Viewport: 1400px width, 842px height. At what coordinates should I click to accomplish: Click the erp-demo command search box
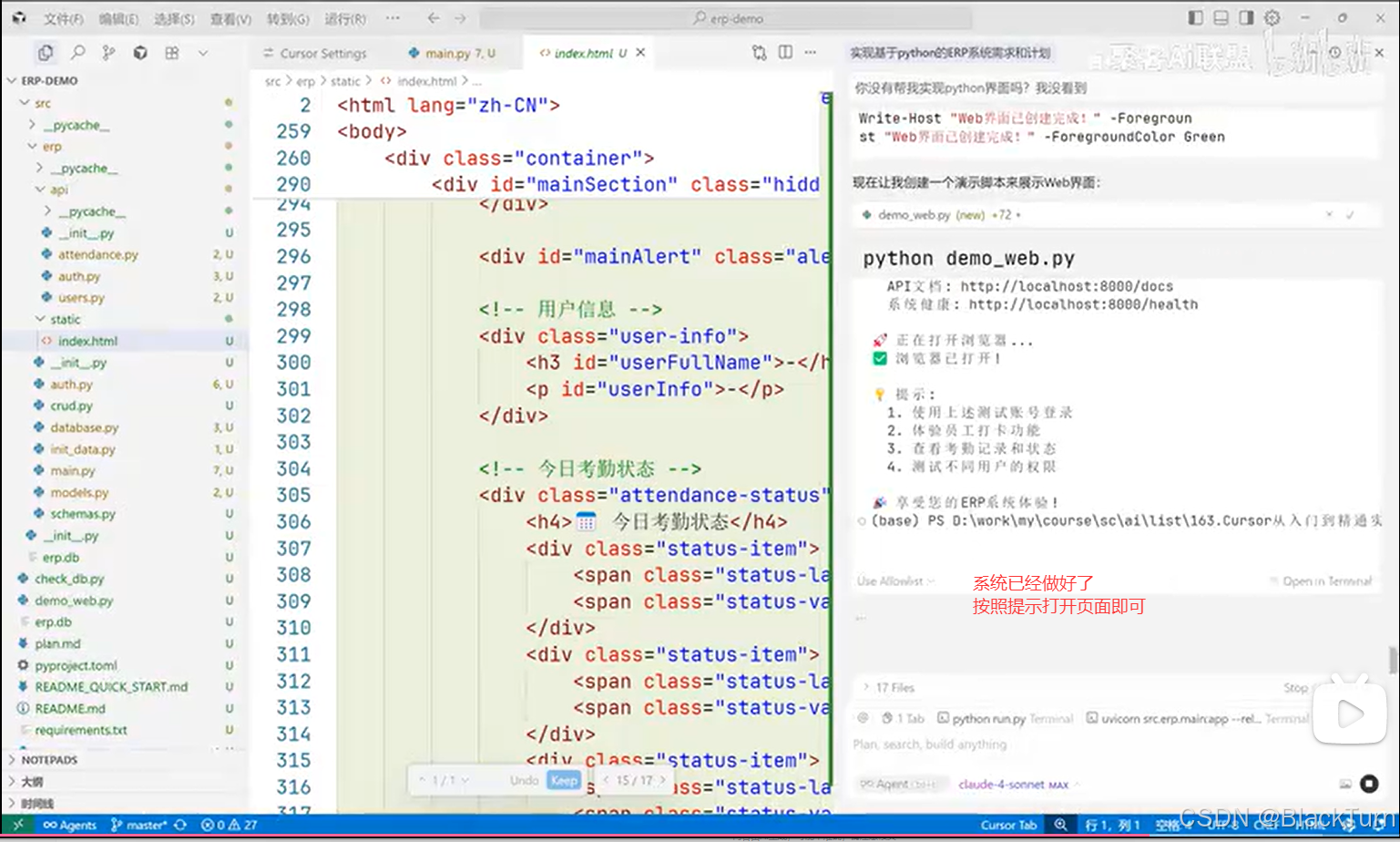point(726,17)
